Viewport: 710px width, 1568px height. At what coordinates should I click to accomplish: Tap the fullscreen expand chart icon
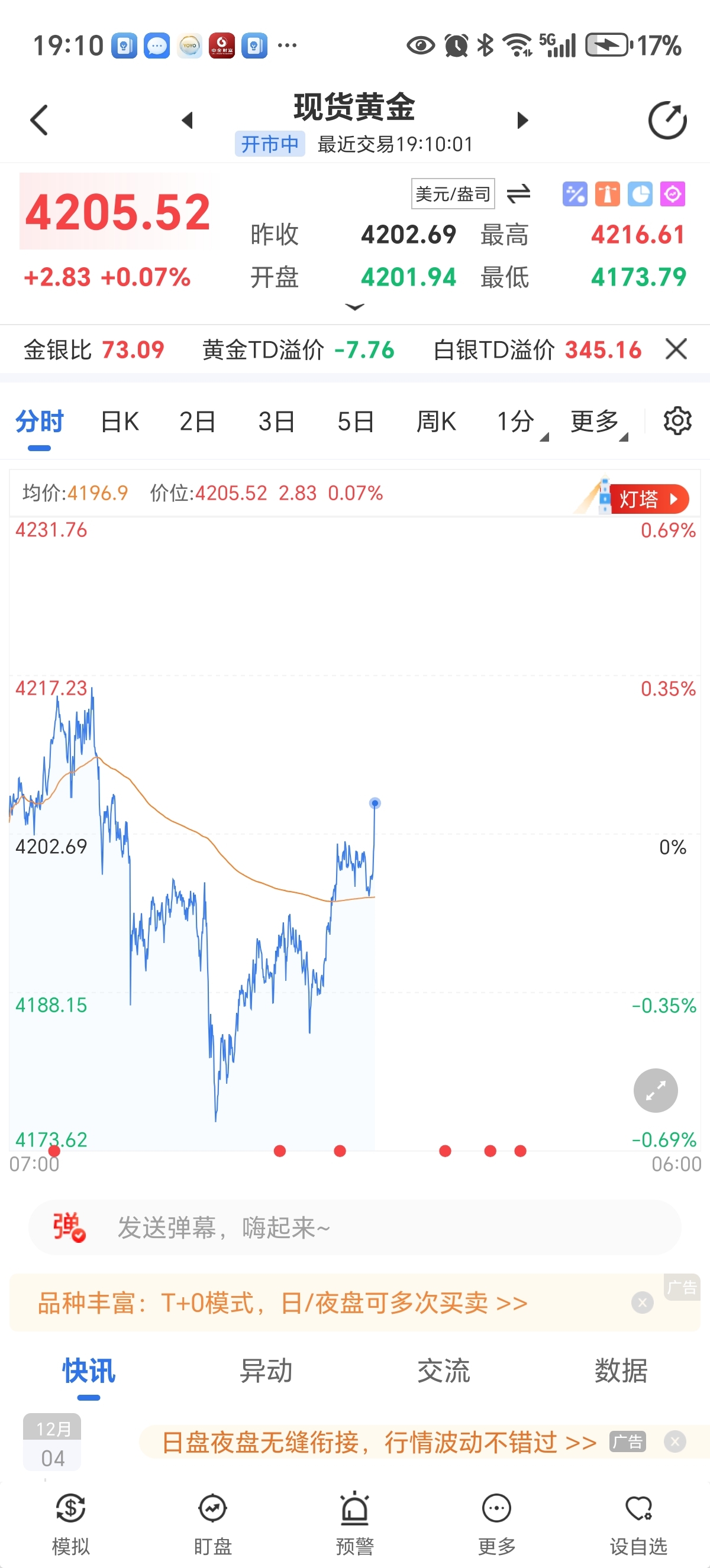(x=655, y=1090)
